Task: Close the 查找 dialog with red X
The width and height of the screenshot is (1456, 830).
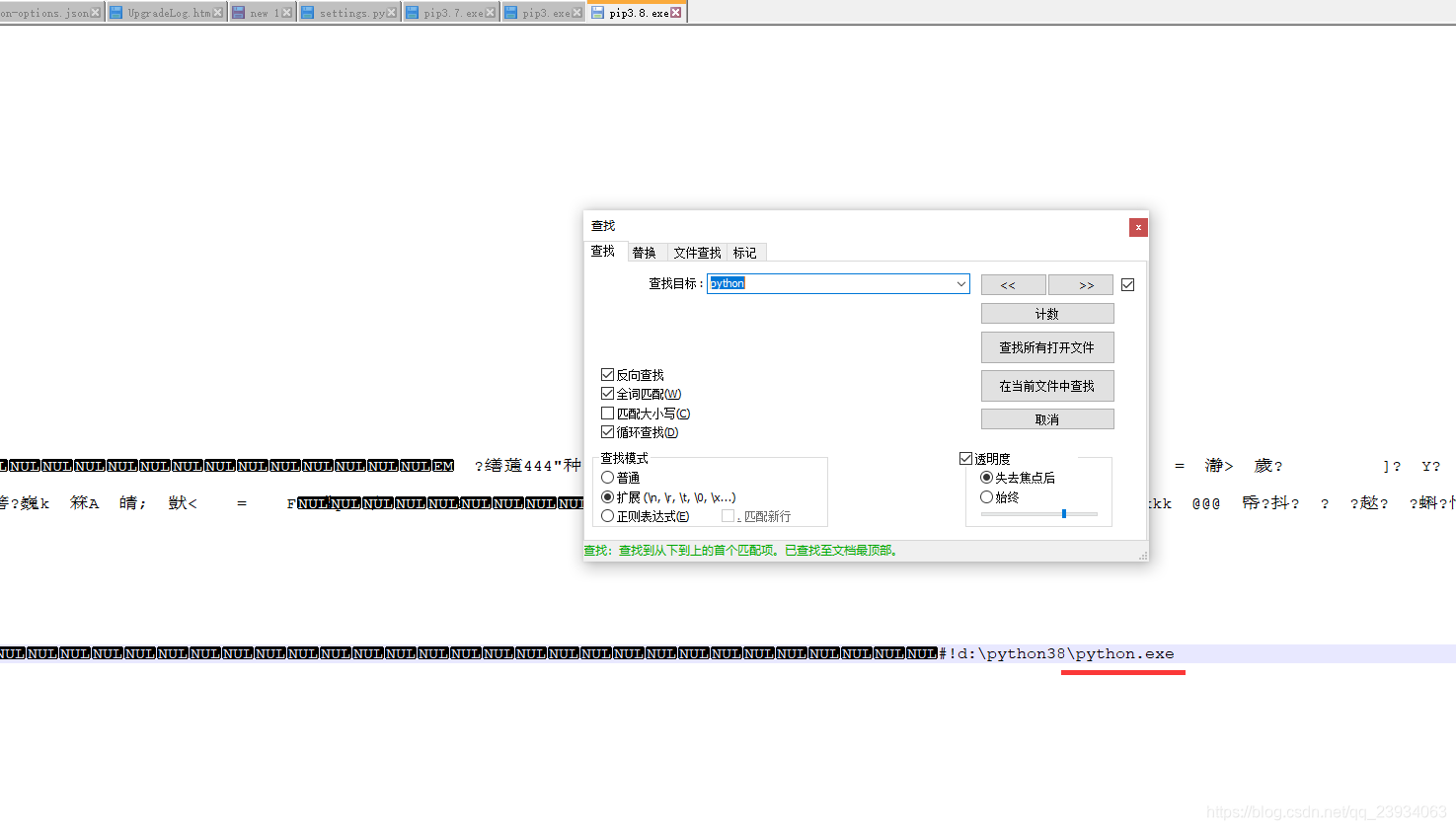Action: click(1138, 227)
